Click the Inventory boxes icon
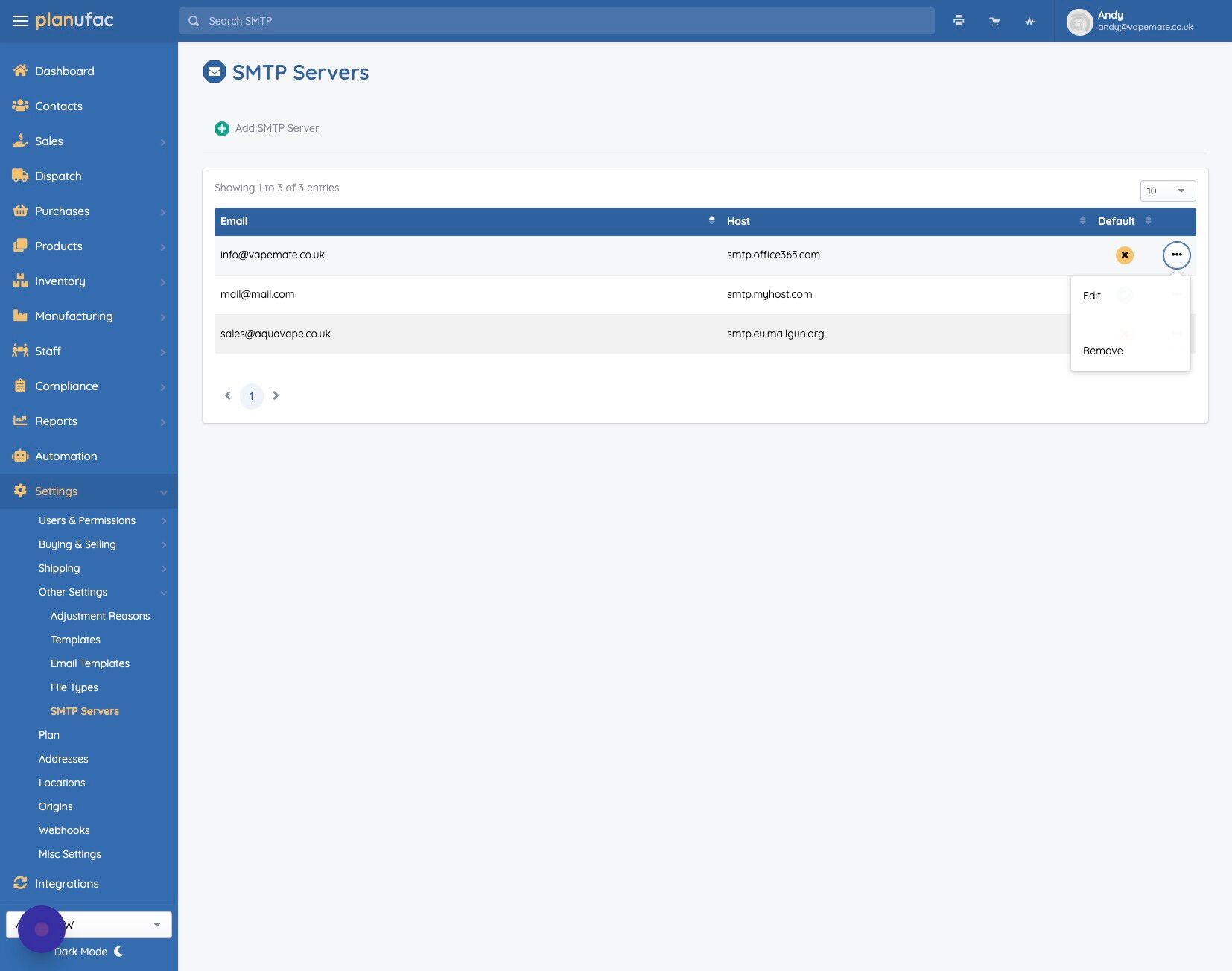 (x=20, y=281)
